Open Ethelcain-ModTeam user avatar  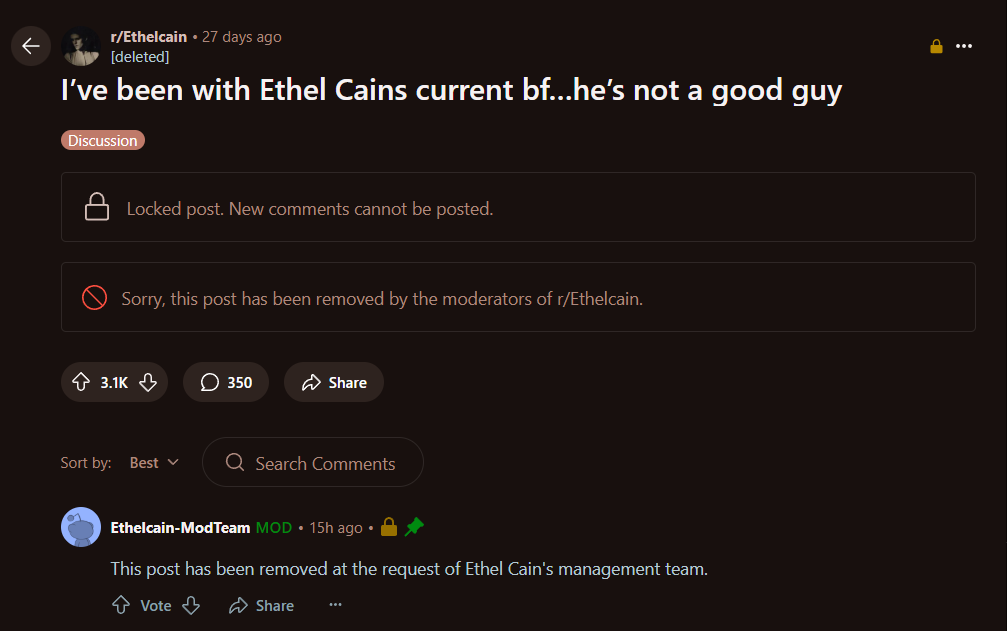[81, 527]
